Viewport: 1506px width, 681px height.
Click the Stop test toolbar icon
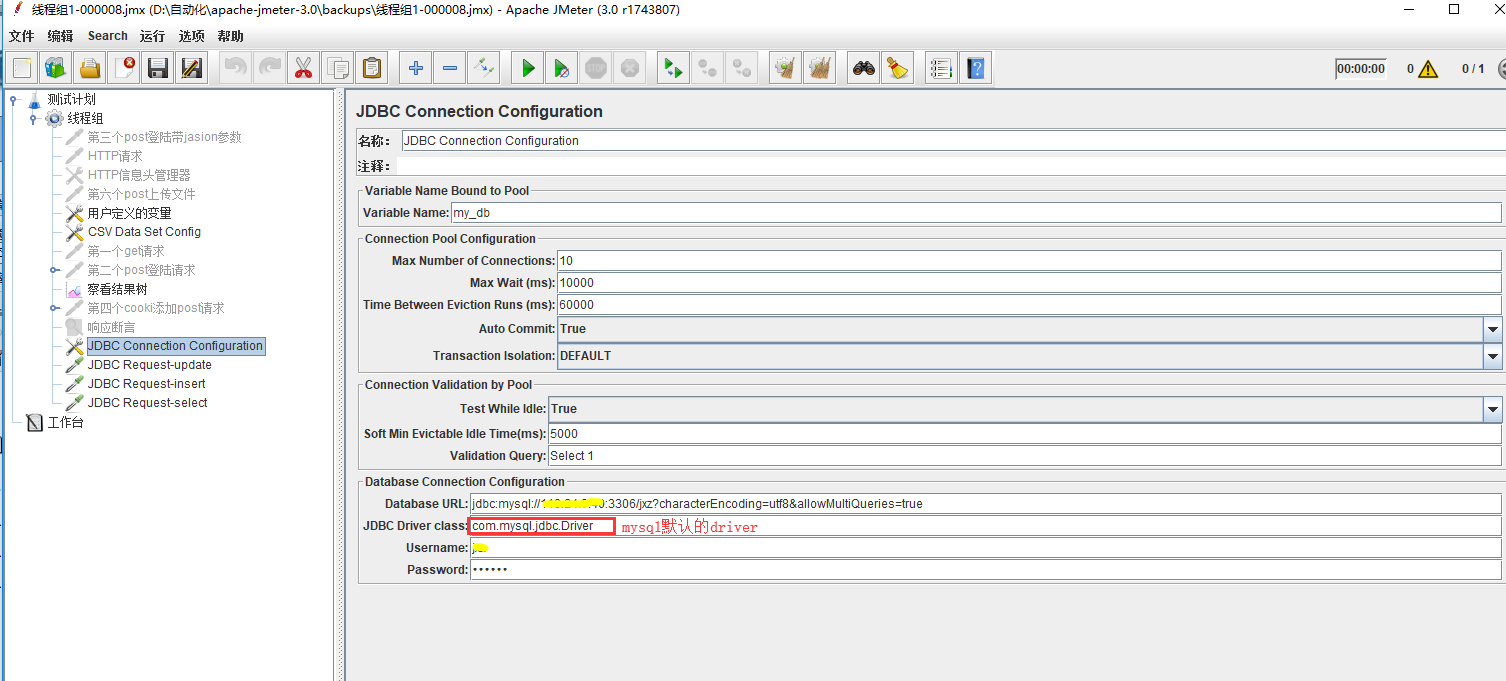point(596,68)
